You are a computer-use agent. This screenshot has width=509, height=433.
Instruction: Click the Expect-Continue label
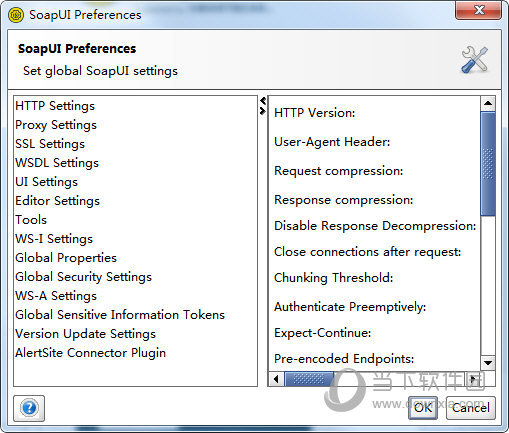tap(322, 333)
